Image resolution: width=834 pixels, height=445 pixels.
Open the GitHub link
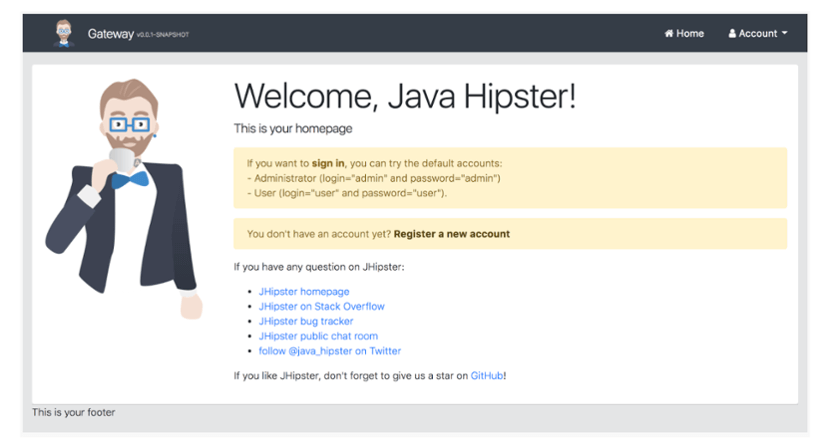point(487,375)
